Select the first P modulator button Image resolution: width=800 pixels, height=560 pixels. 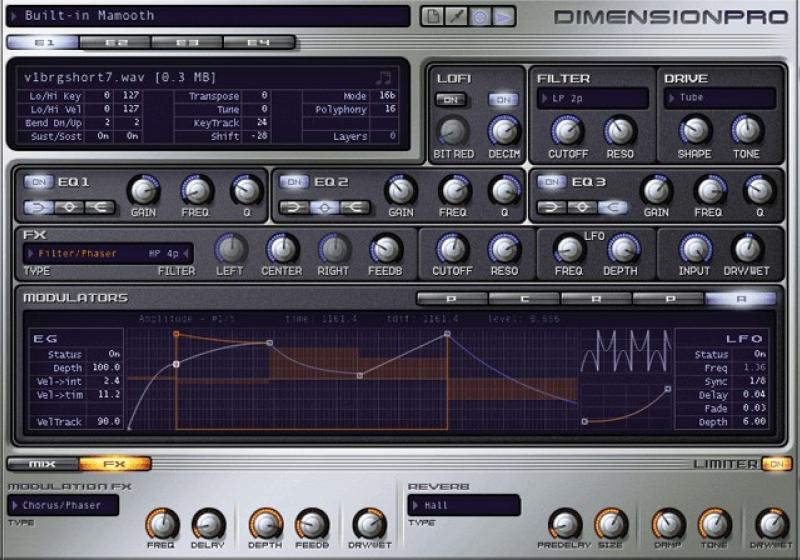point(452,298)
